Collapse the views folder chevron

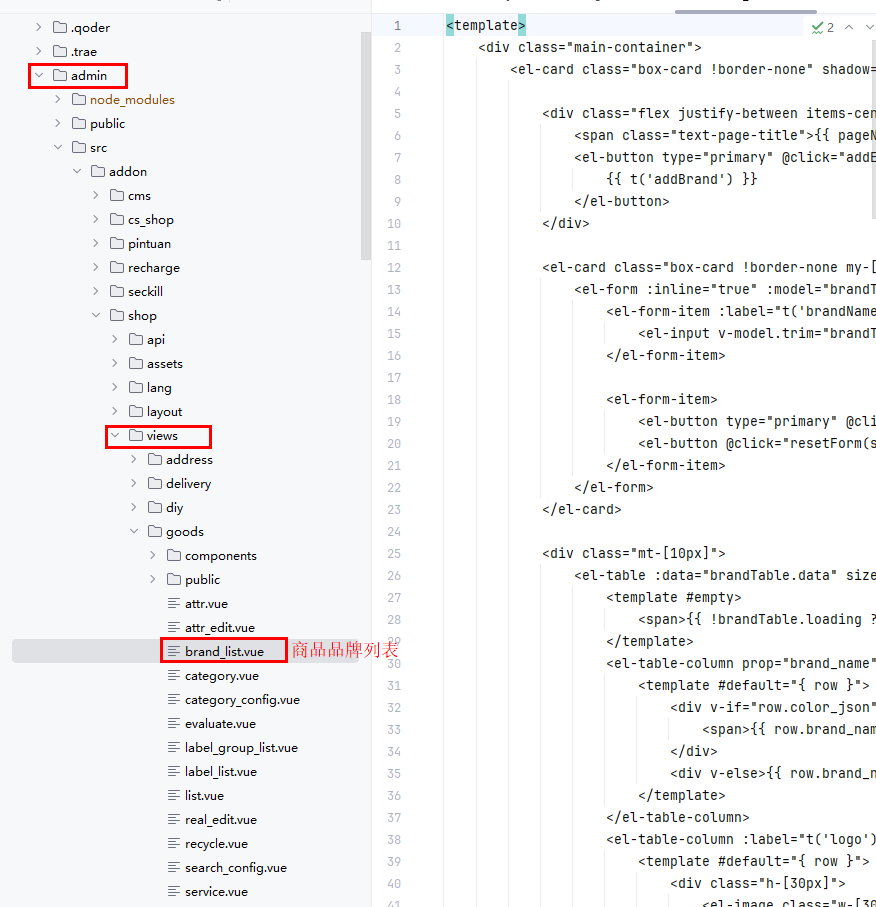tap(115, 436)
